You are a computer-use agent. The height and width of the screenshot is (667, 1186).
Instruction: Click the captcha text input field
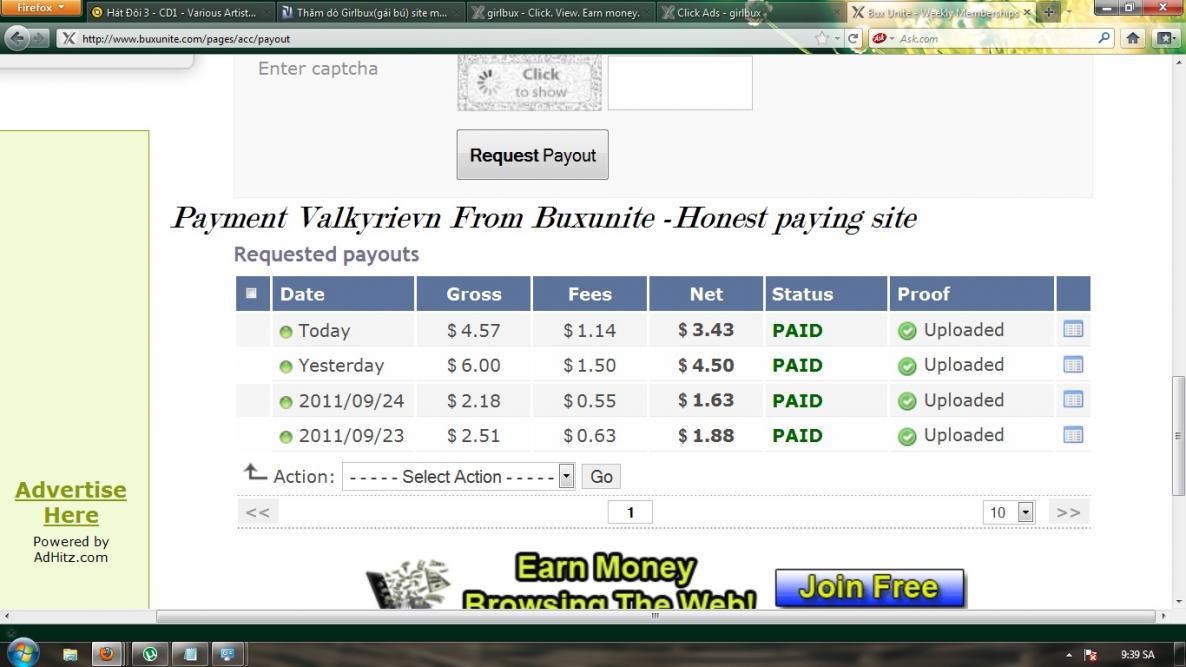click(x=680, y=82)
